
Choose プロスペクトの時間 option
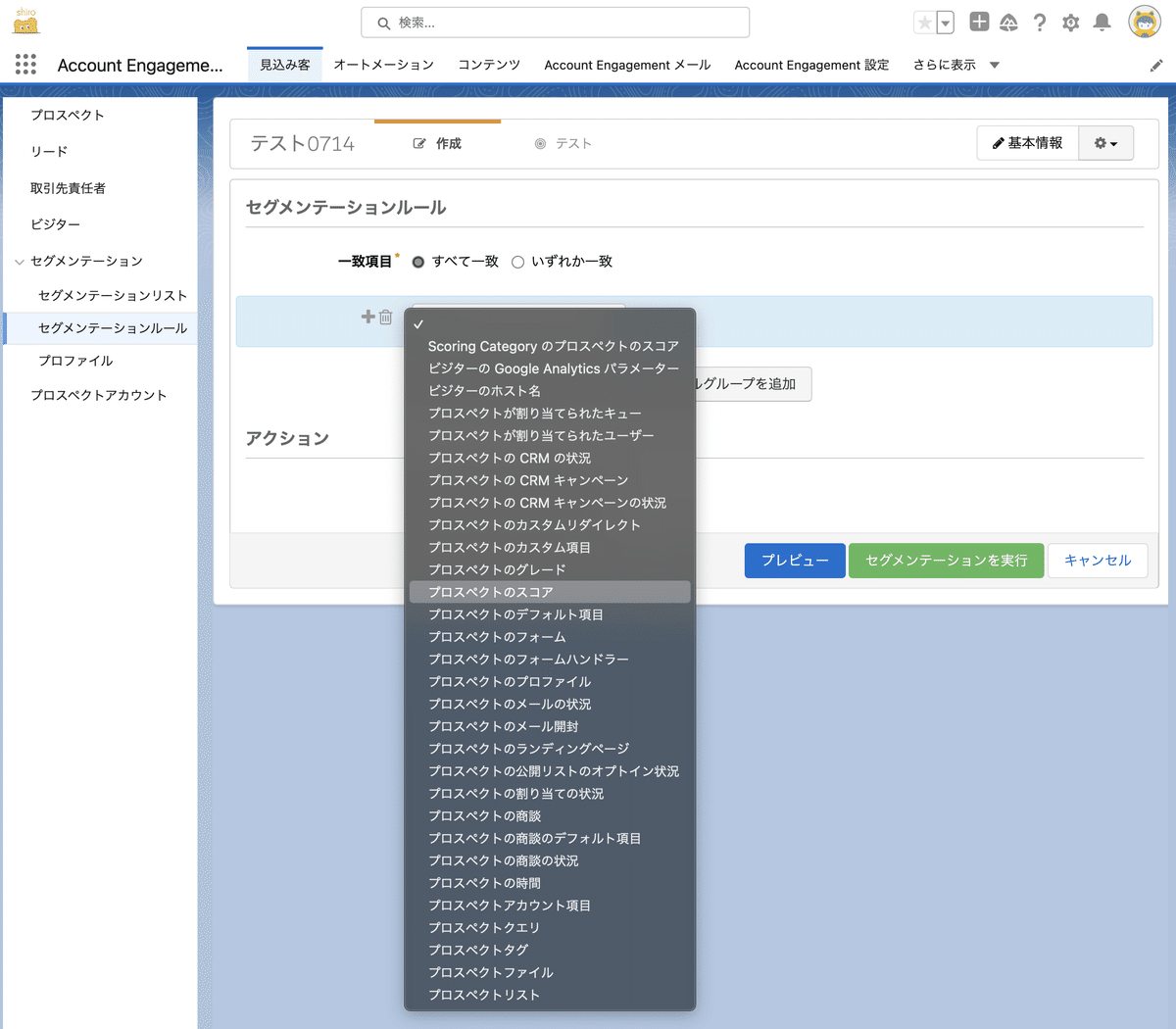pos(550,883)
